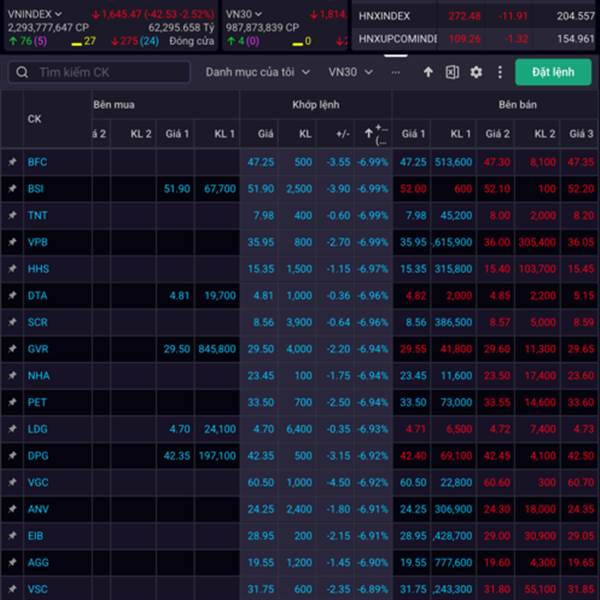This screenshot has height=600, width=600.
Task: Select the HNXINDEX row
Action: tap(475, 16)
